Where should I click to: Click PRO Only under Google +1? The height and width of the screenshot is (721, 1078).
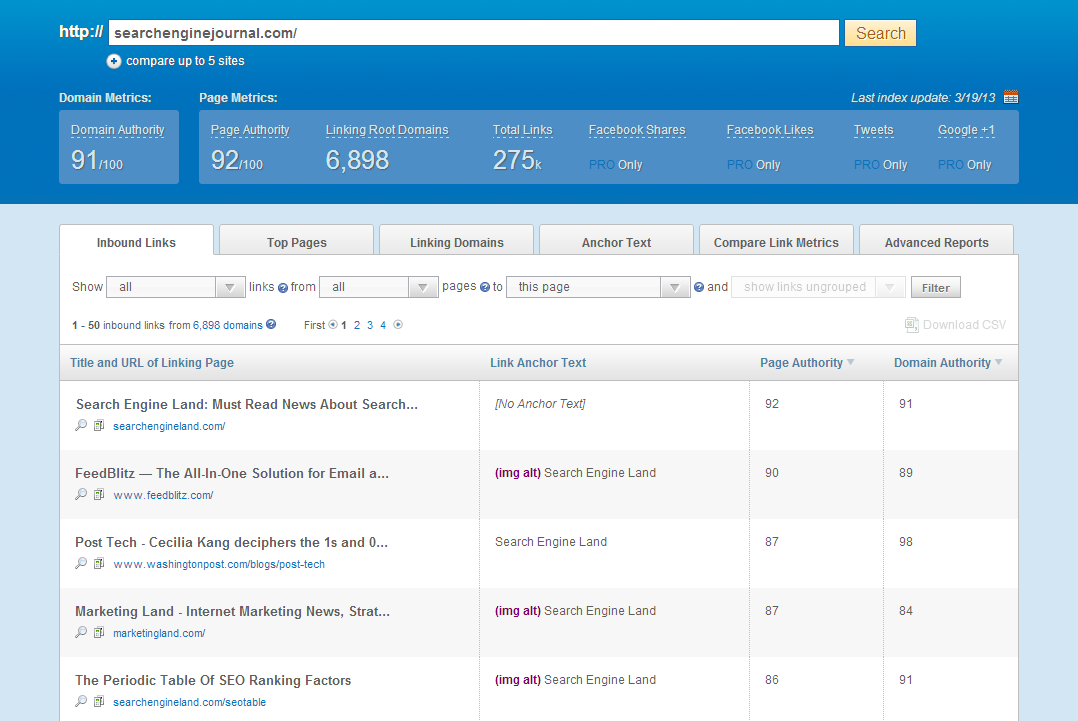click(965, 165)
